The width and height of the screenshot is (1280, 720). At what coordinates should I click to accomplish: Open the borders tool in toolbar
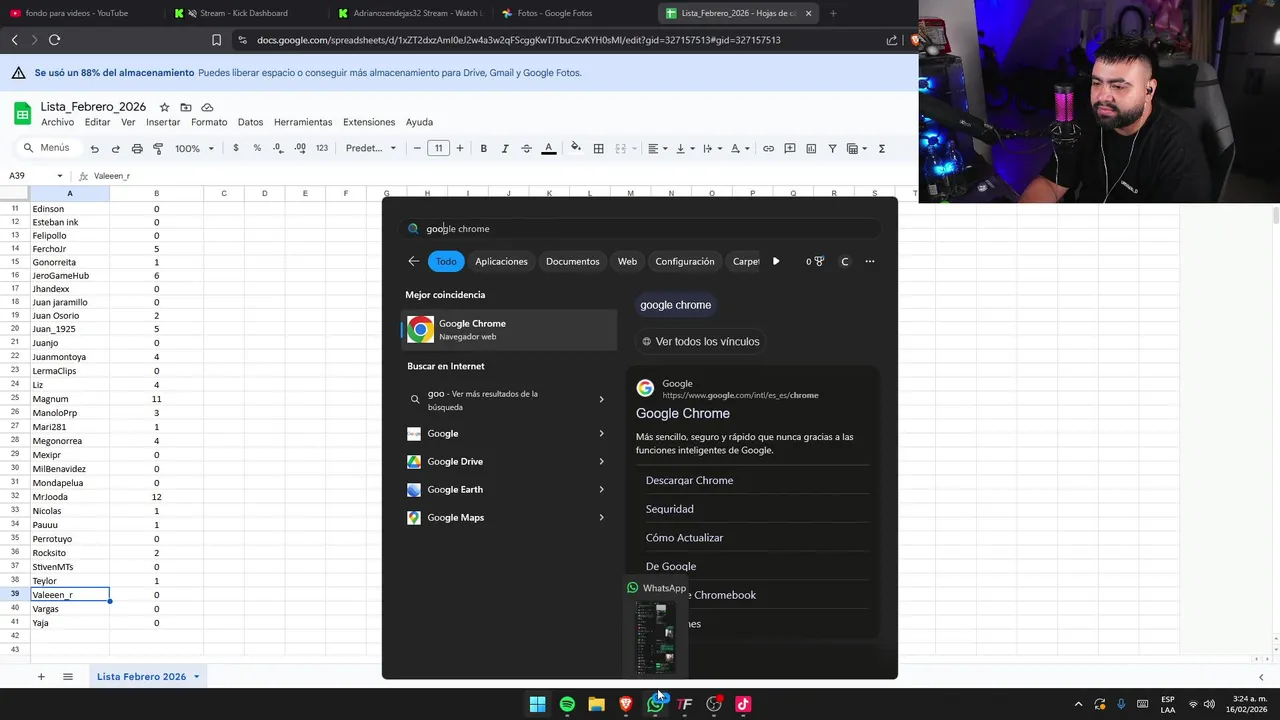598,148
